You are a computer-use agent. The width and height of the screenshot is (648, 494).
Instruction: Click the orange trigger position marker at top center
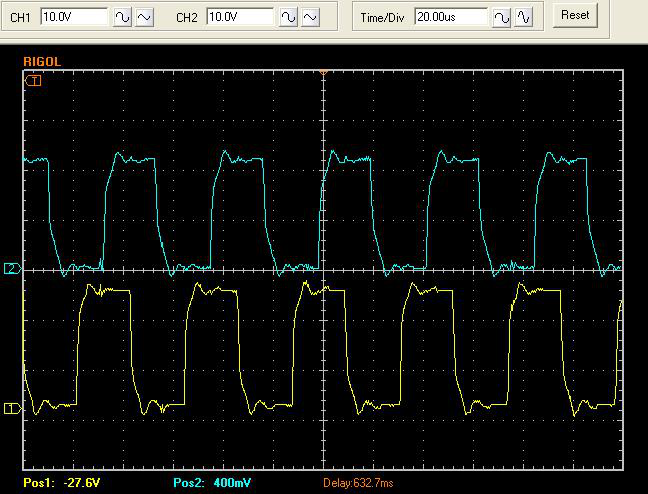(323, 72)
